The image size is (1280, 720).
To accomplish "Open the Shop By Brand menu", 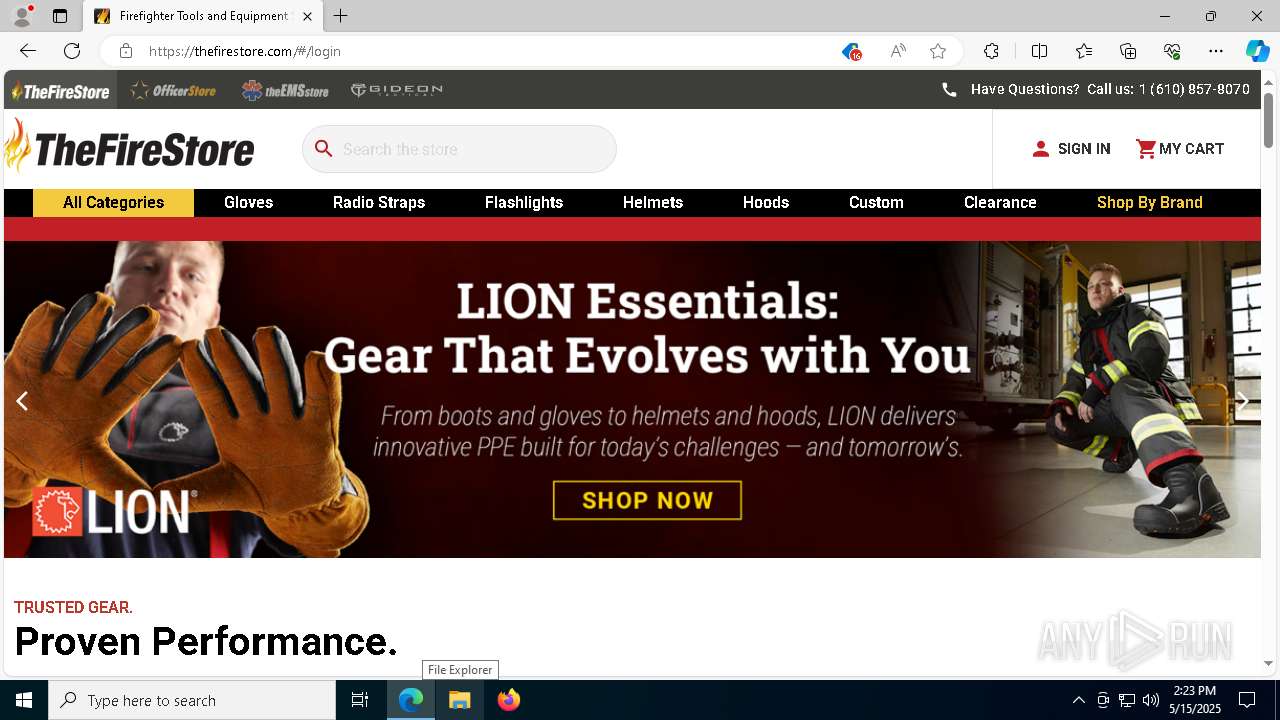I will pyautogui.click(x=1150, y=202).
